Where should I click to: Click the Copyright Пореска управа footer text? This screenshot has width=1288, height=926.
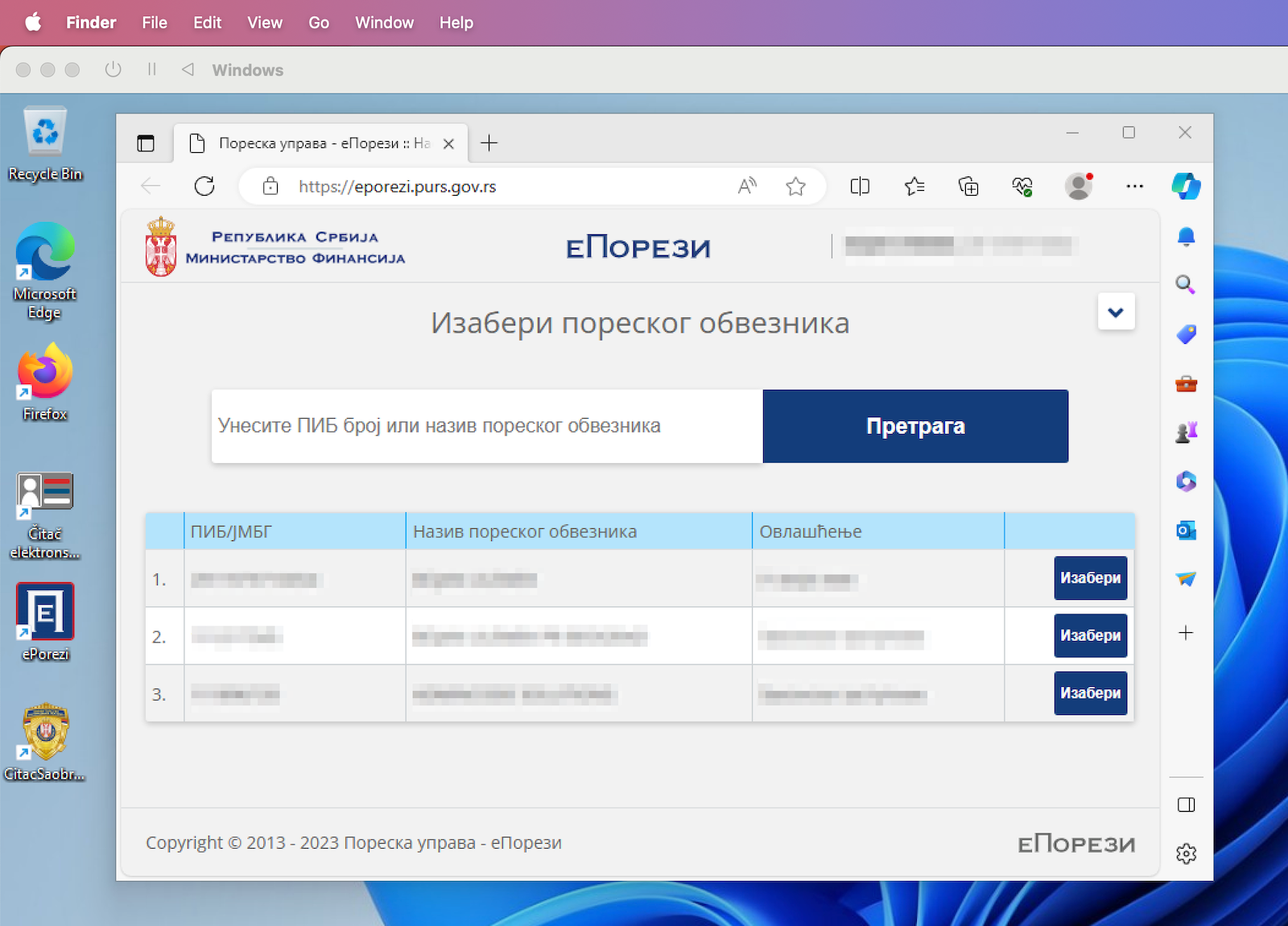[353, 843]
